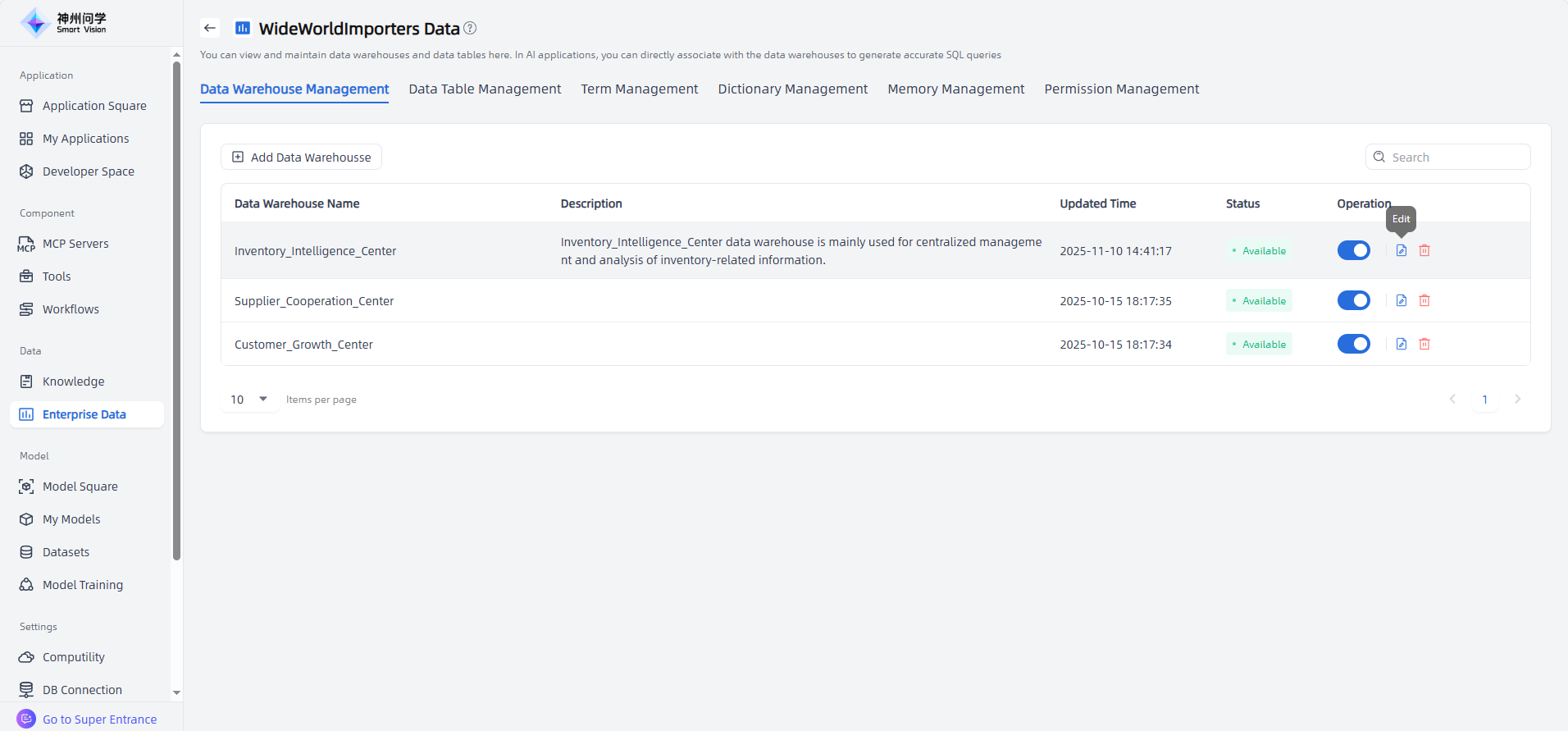Open Model Training in the sidebar
Image resolution: width=1568 pixels, height=731 pixels.
(x=82, y=585)
